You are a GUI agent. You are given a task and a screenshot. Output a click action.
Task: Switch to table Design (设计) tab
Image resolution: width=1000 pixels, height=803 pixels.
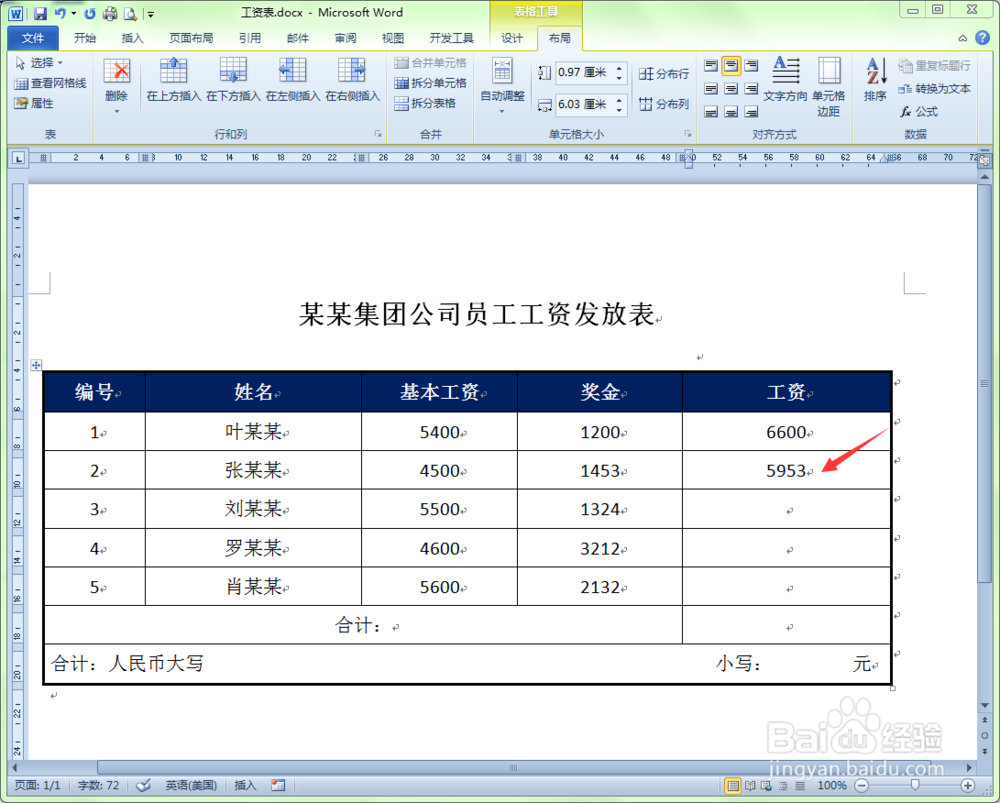(511, 38)
